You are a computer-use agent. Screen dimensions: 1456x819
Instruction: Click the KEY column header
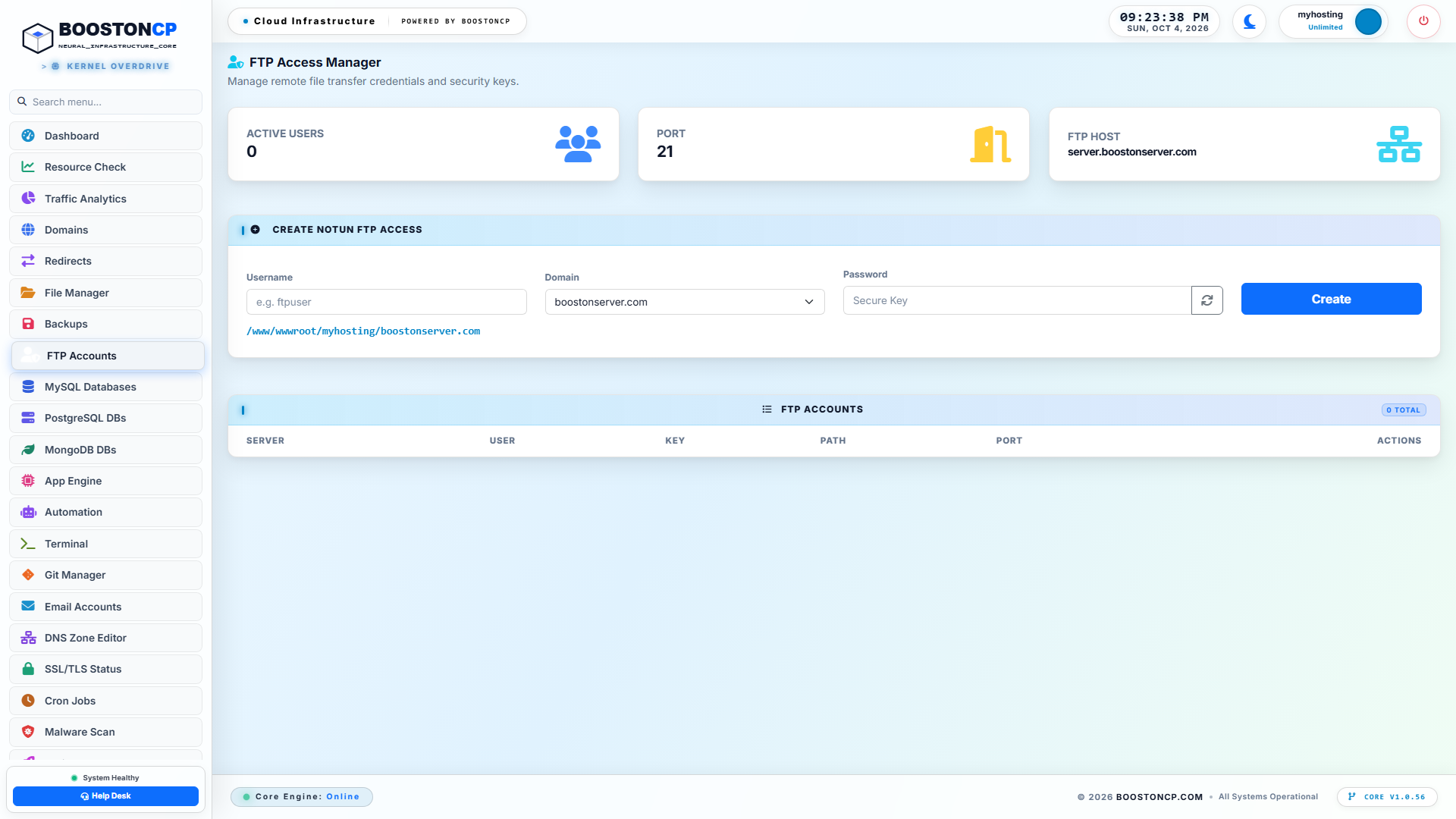pos(675,441)
